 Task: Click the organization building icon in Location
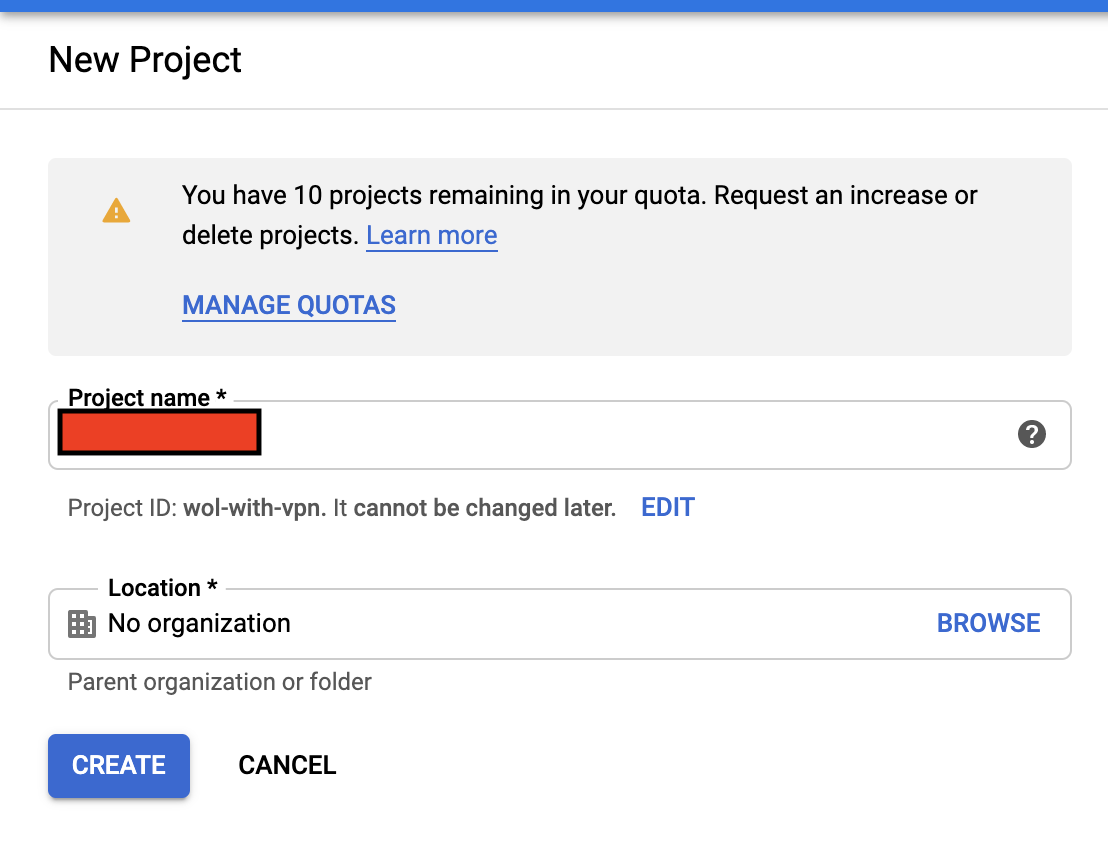[x=82, y=624]
